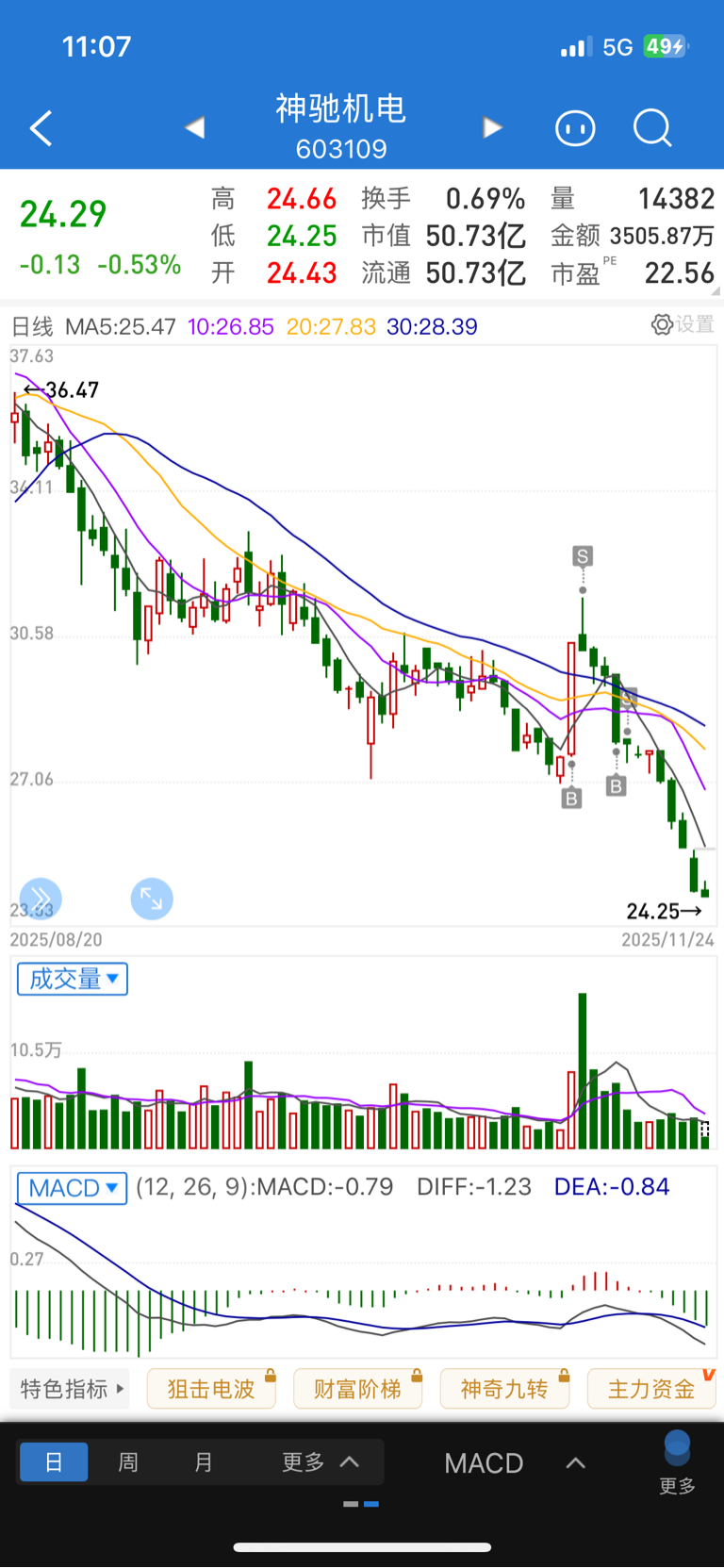Switch to the 月 monthly chart tab
Viewport: 724px width, 1568px height.
[x=204, y=1462]
